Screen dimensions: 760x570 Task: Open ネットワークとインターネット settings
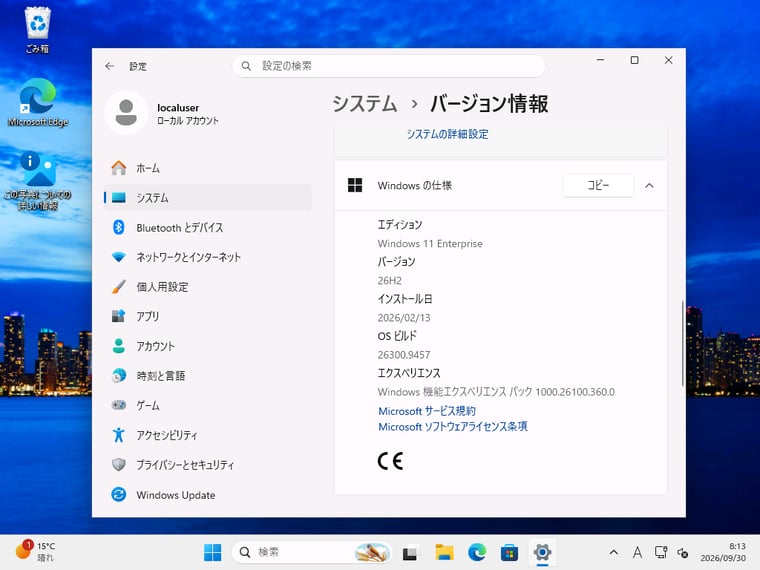208,257
